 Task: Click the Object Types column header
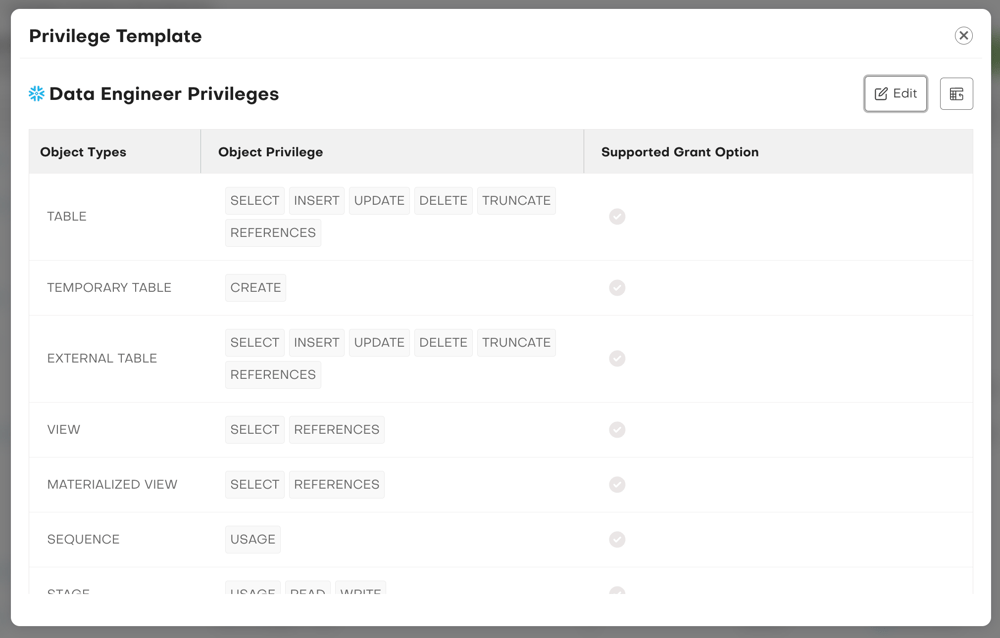click(83, 152)
